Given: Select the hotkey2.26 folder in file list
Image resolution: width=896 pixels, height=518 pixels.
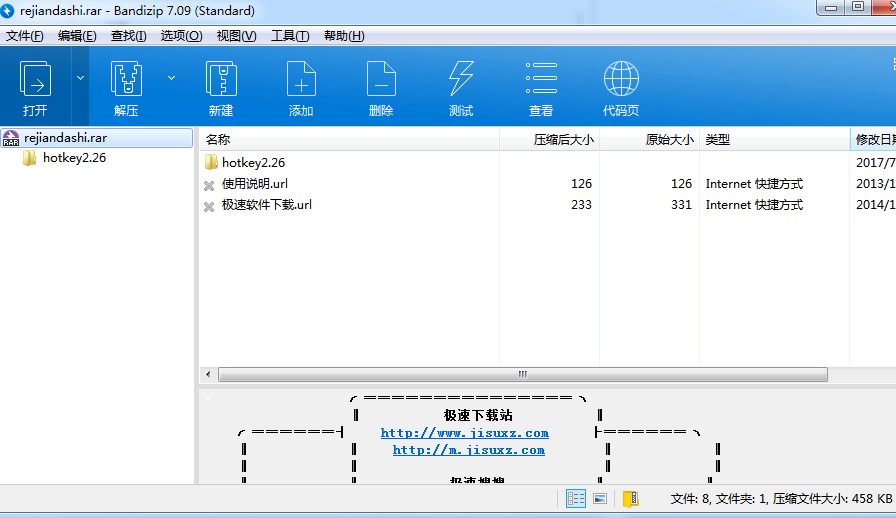Looking at the screenshot, I should point(253,162).
